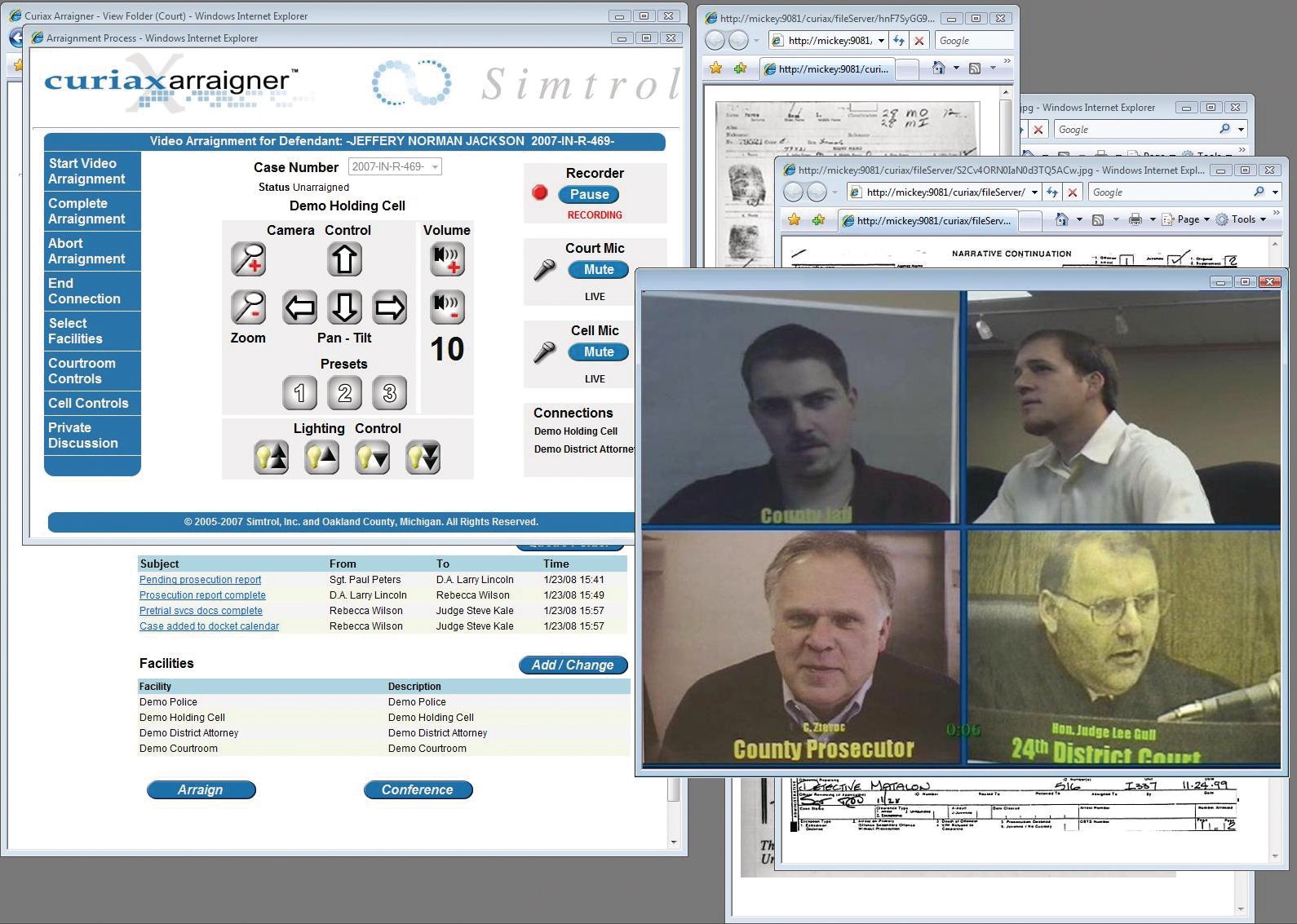The width and height of the screenshot is (1297, 924).
Task: Open Pending prosecution report link
Action: (x=200, y=580)
